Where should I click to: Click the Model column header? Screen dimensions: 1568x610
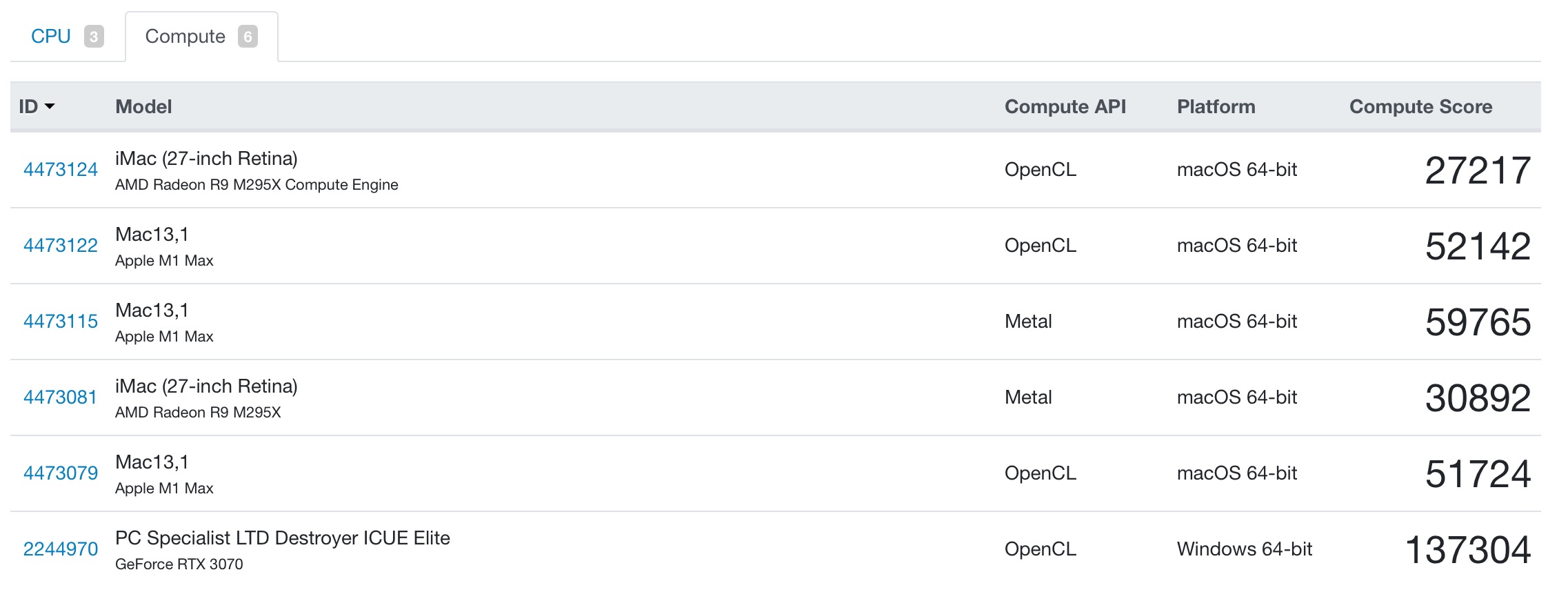[143, 106]
